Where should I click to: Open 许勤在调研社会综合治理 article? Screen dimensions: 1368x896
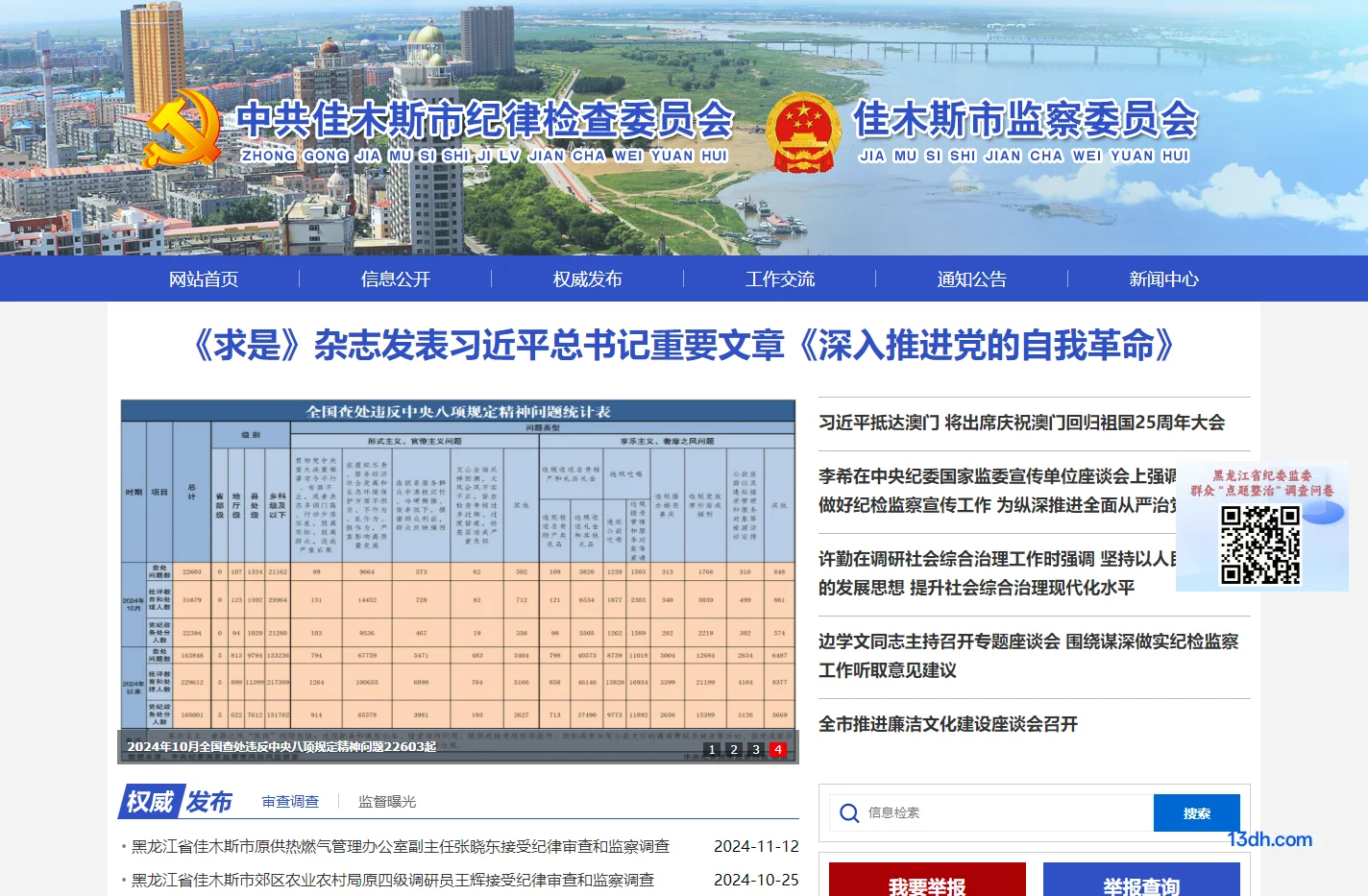(x=997, y=573)
